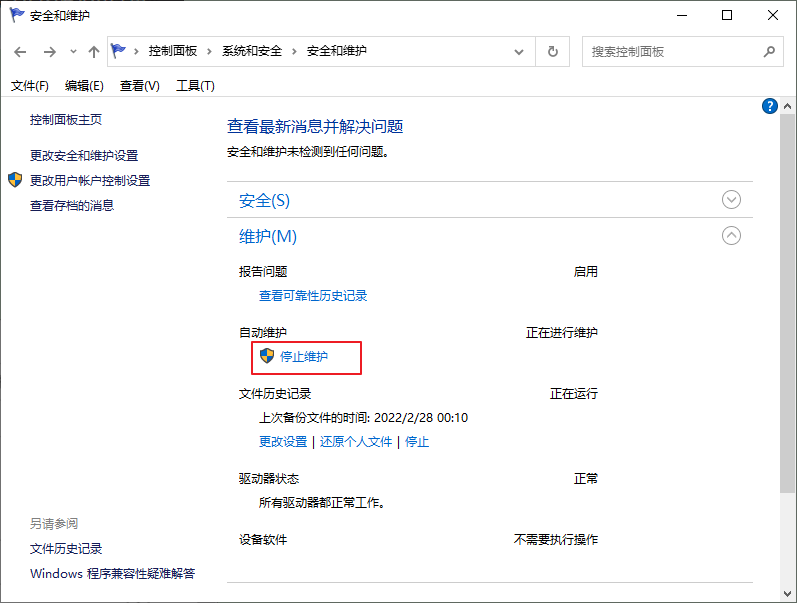Go up one level with the up arrow

pyautogui.click(x=94, y=51)
